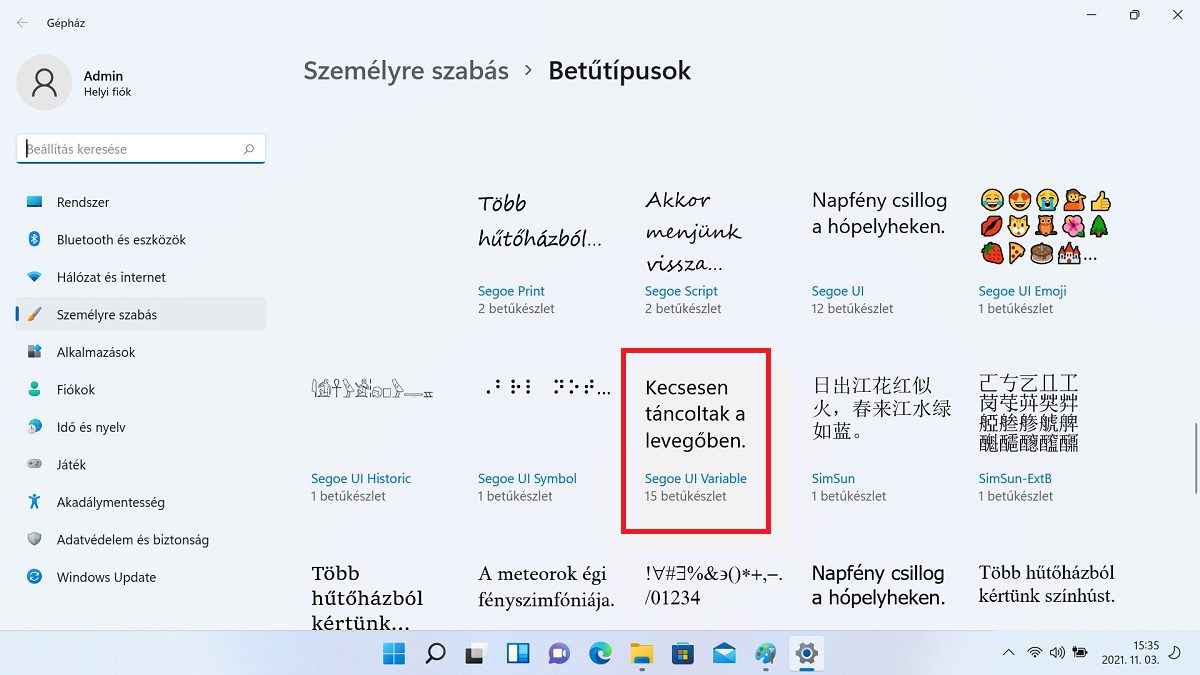This screenshot has height=675, width=1200.
Task: Click the Személyre szabás breadcrumb link
Action: click(x=406, y=71)
